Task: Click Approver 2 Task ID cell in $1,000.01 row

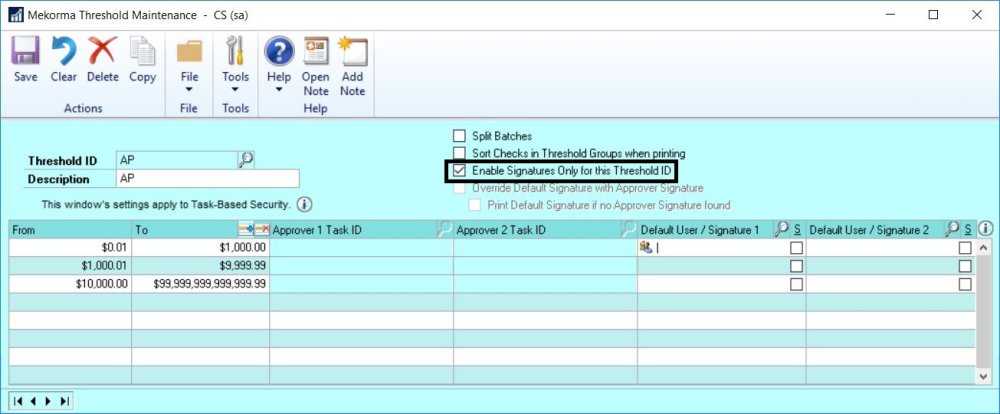Action: coord(545,266)
